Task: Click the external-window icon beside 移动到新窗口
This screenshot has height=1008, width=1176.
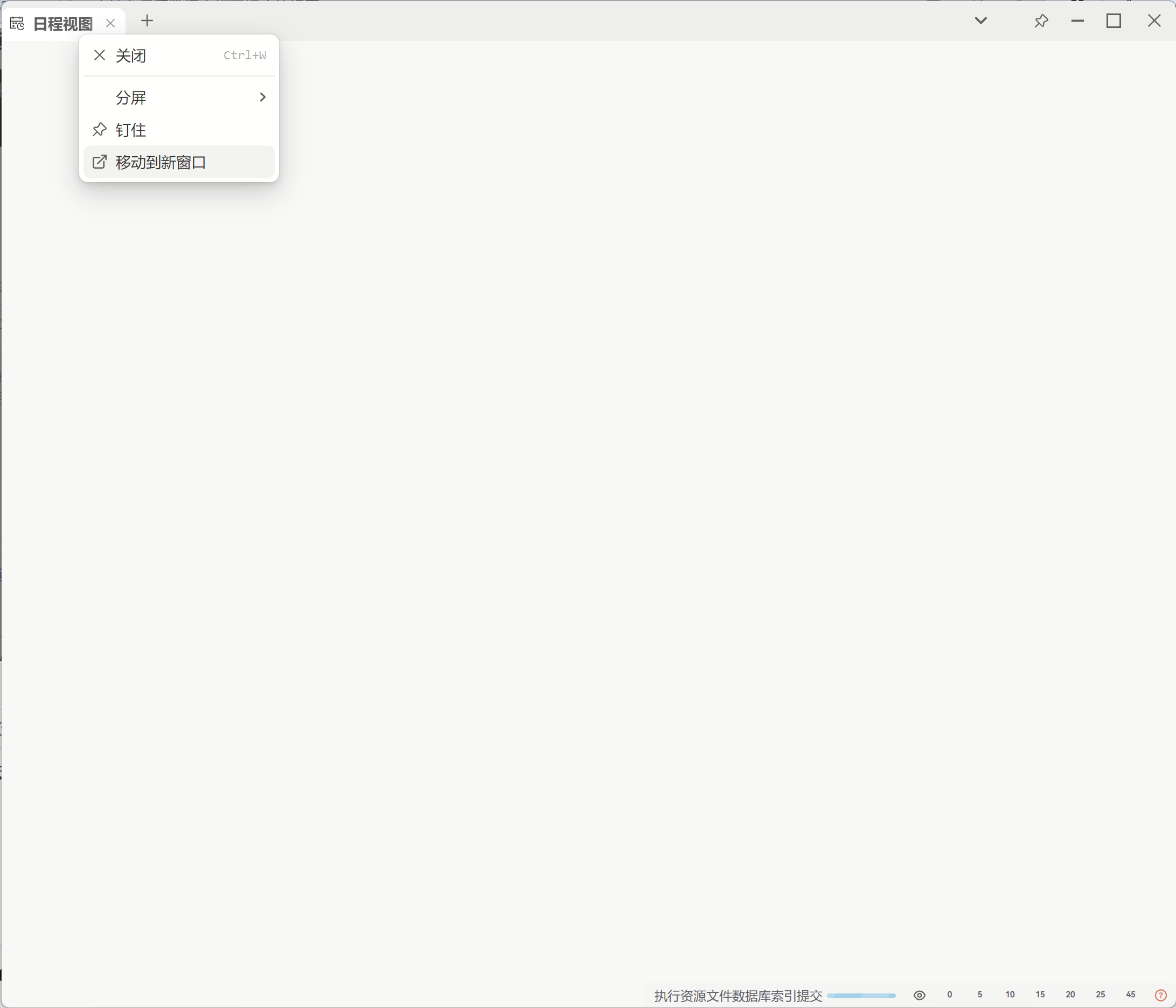Action: tap(99, 162)
